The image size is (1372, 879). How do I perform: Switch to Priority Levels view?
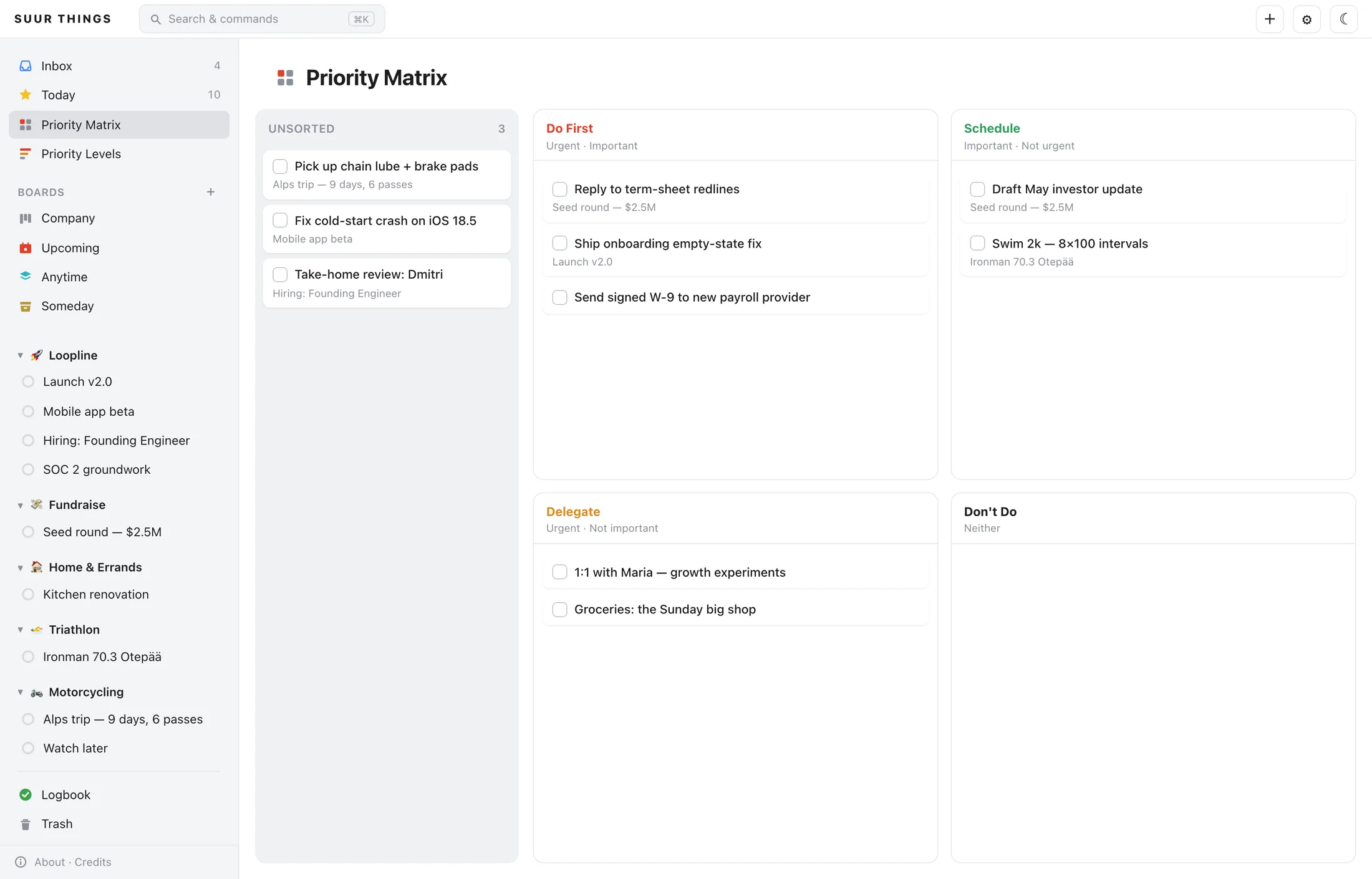coord(119,154)
